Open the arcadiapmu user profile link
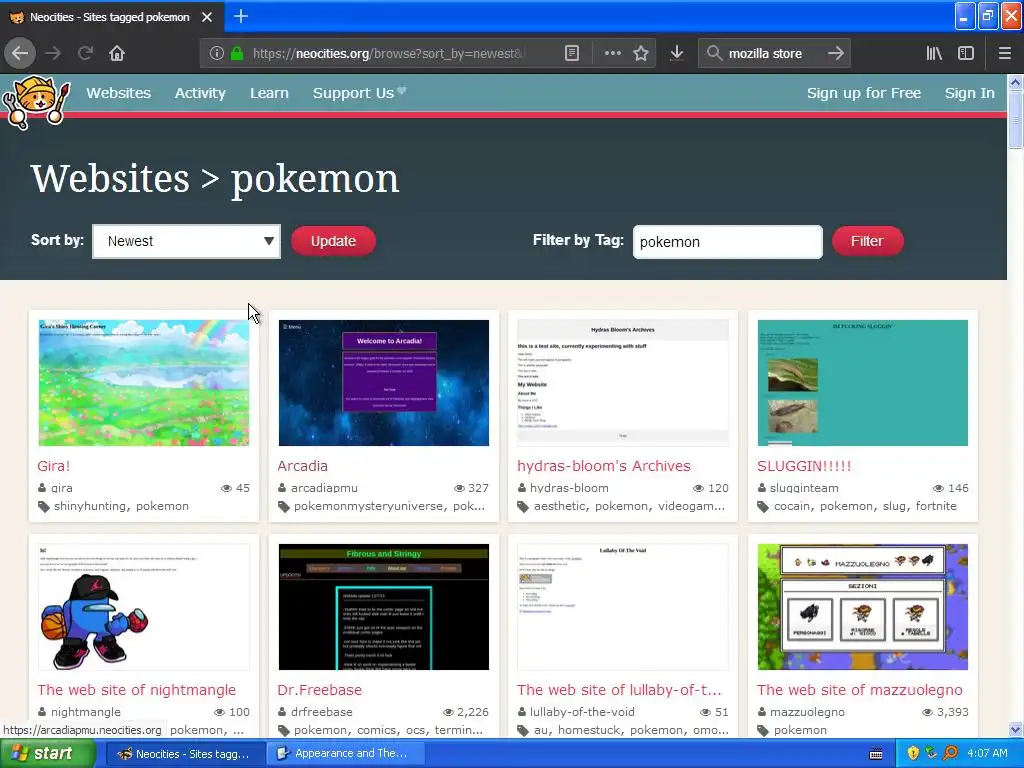The width and height of the screenshot is (1024, 768). coord(324,488)
